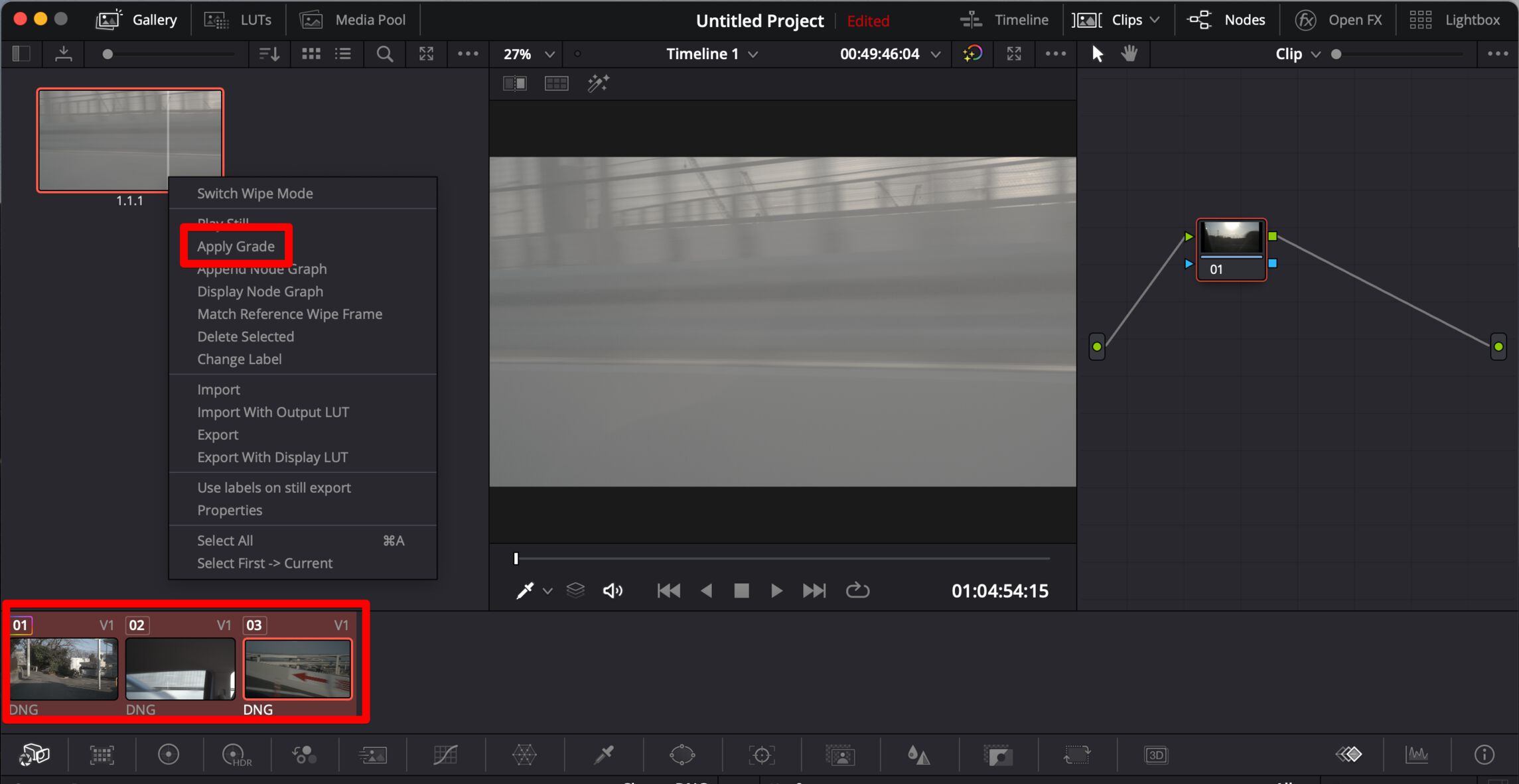Click the grab still download icon
Image resolution: width=1519 pixels, height=784 pixels.
click(x=64, y=54)
